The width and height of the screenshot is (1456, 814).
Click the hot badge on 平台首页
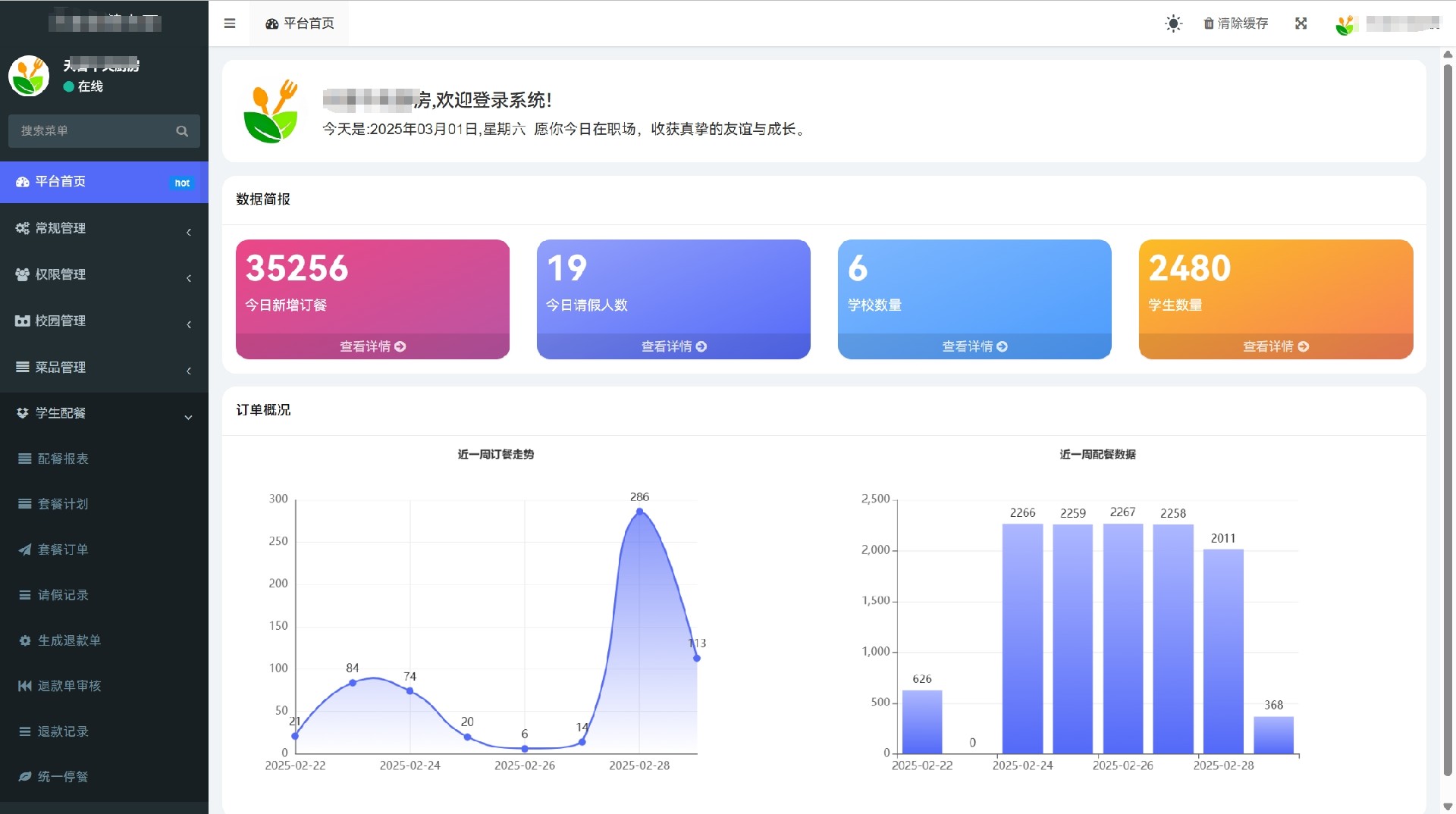[182, 183]
